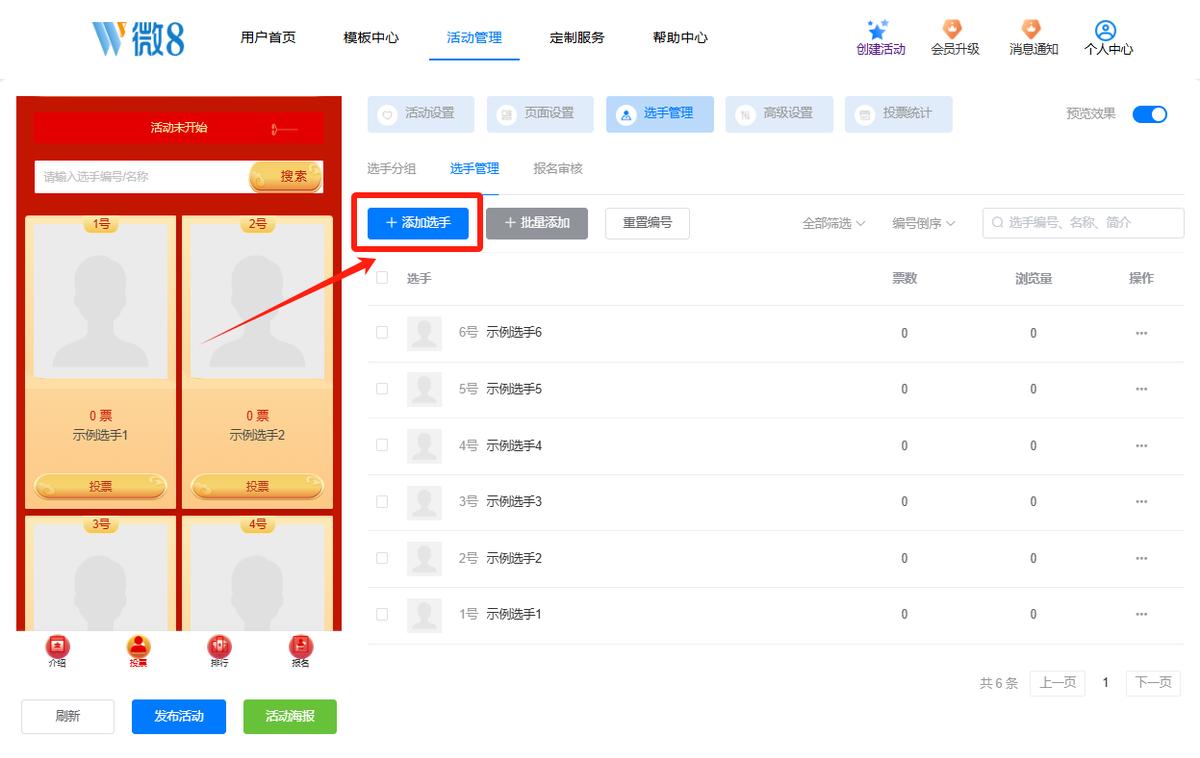Click 批量添加 button
The height and width of the screenshot is (758, 1200).
(537, 223)
